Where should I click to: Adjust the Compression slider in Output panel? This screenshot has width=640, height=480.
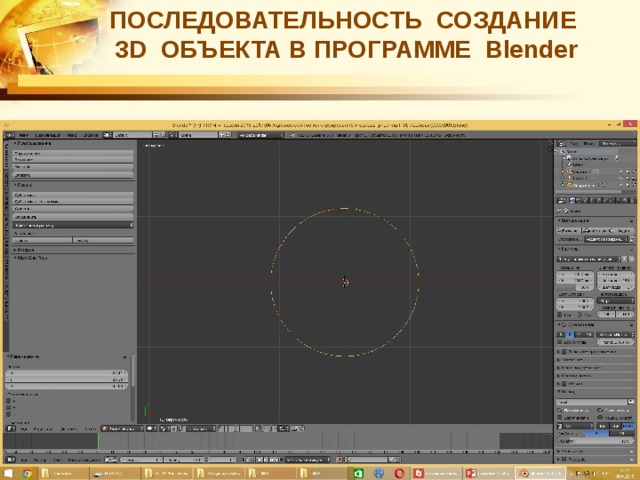[x=596, y=441]
